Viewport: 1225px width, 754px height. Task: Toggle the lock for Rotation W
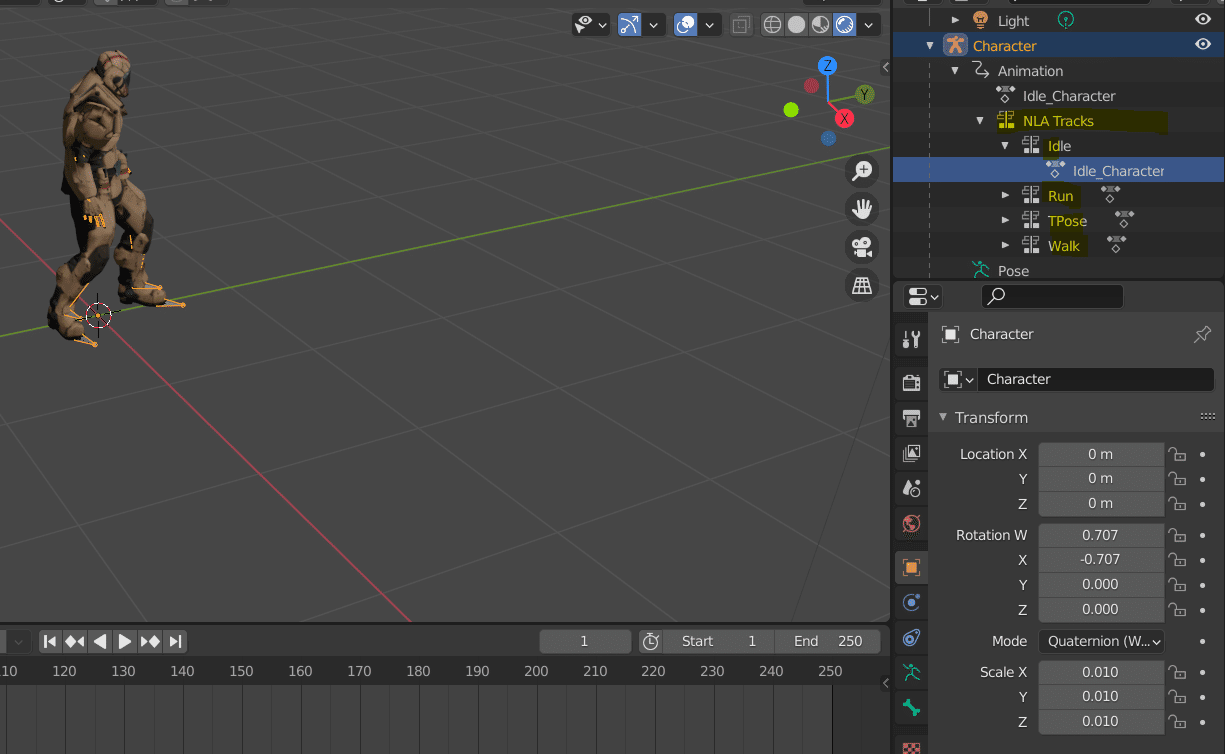1178,535
